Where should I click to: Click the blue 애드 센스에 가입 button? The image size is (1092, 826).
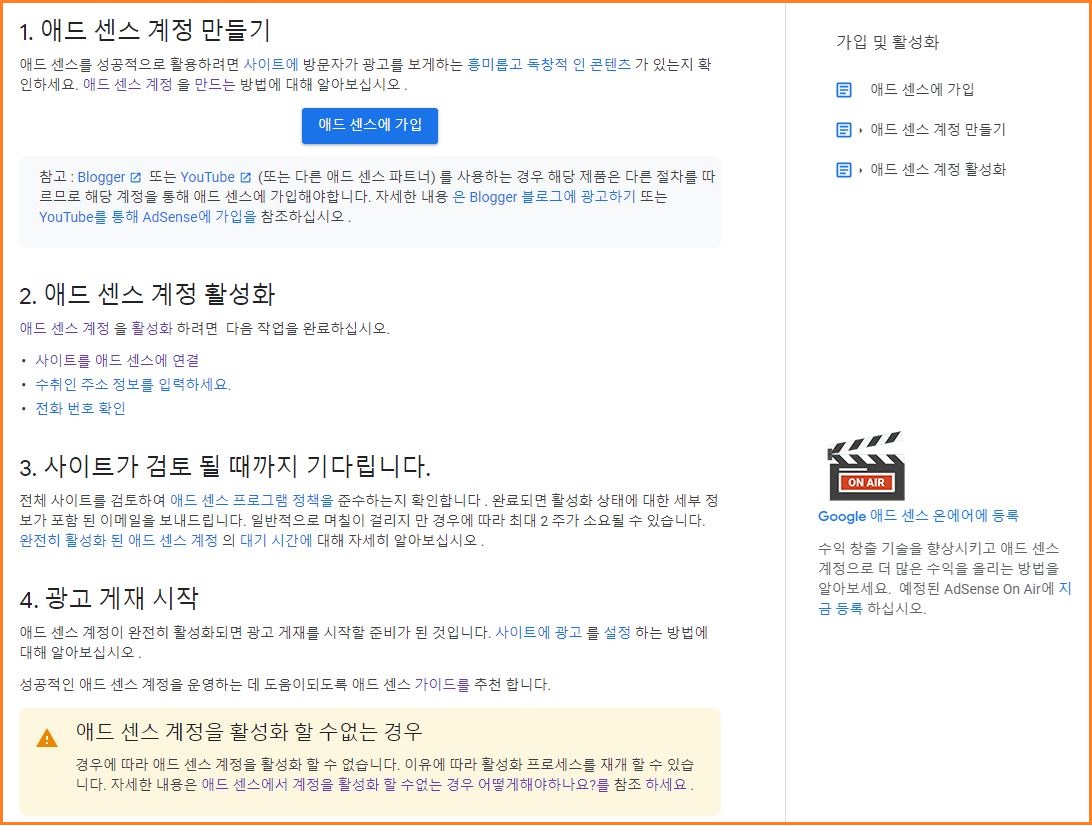370,125
